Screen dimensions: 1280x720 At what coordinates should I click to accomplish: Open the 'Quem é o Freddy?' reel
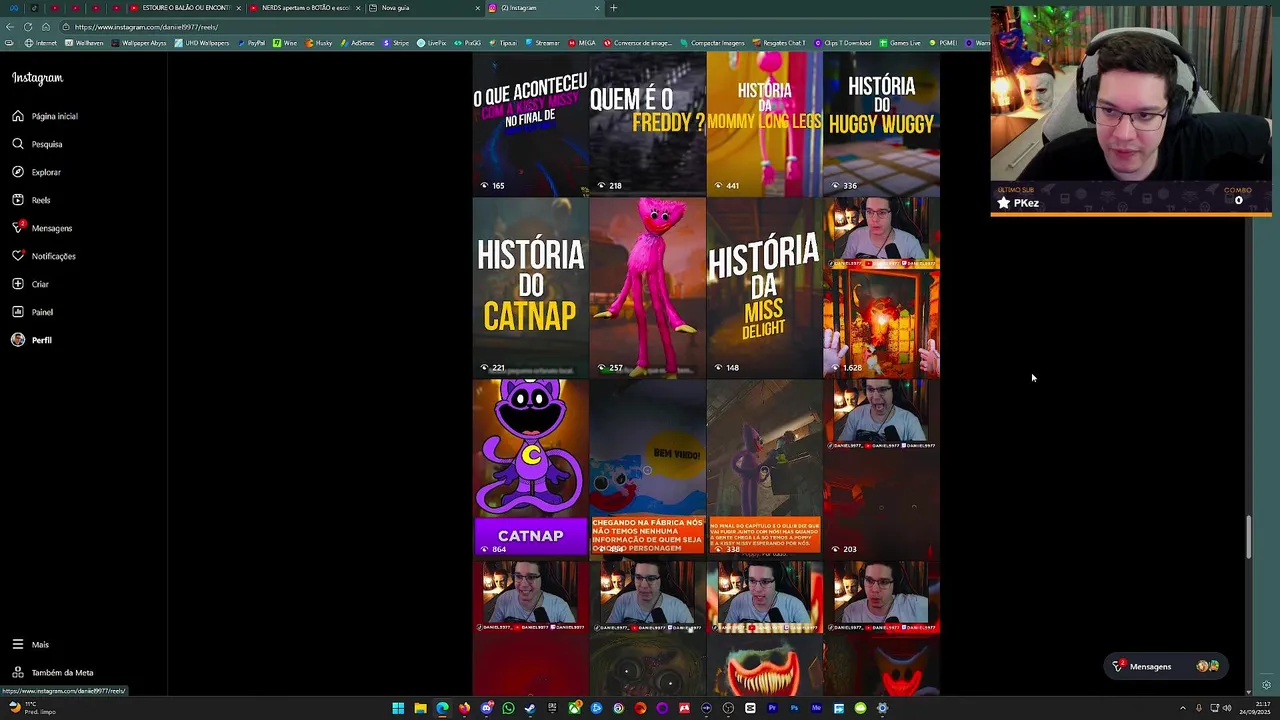[647, 124]
